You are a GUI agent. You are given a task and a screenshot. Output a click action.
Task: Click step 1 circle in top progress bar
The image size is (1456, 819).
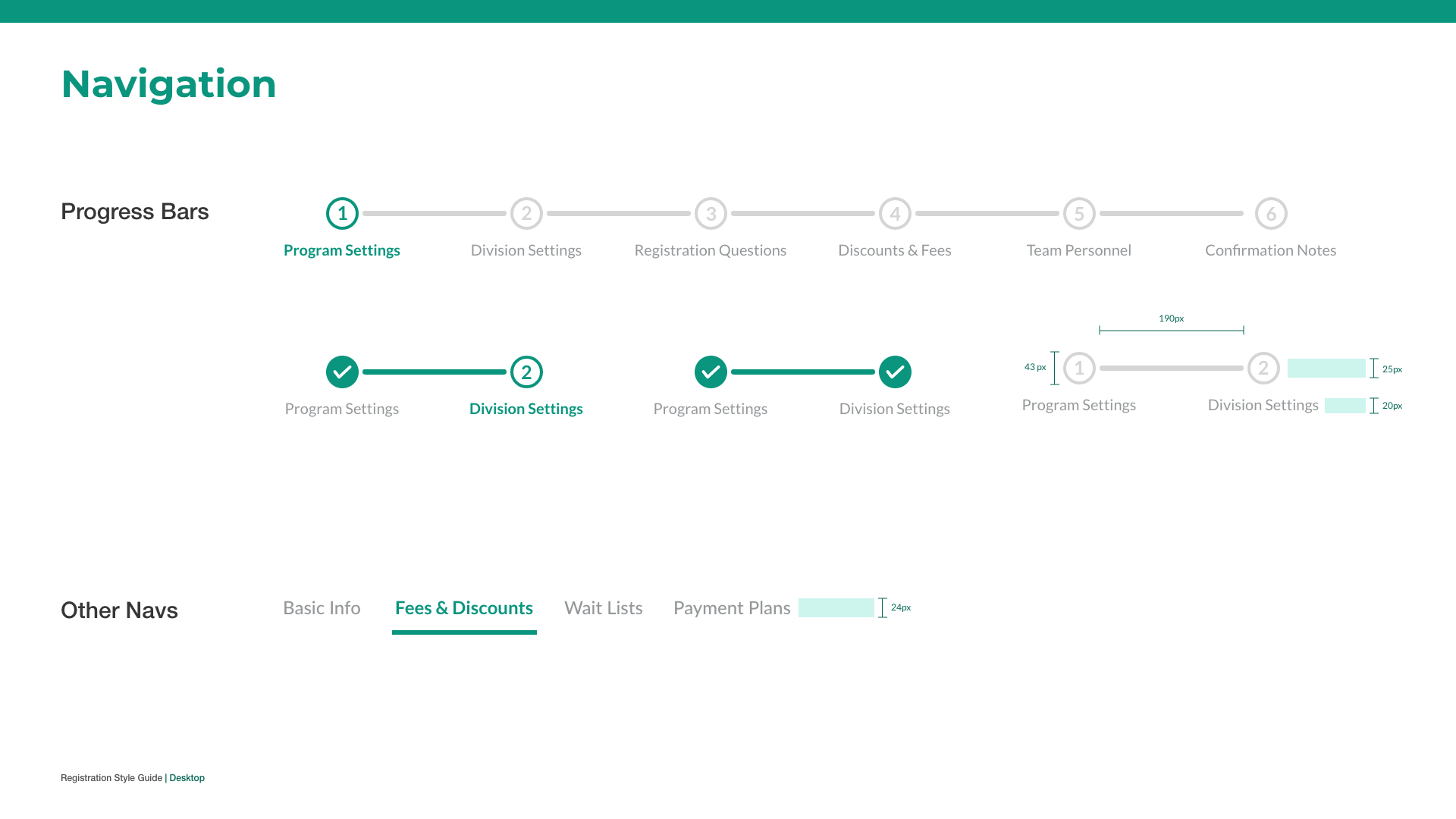pos(342,214)
